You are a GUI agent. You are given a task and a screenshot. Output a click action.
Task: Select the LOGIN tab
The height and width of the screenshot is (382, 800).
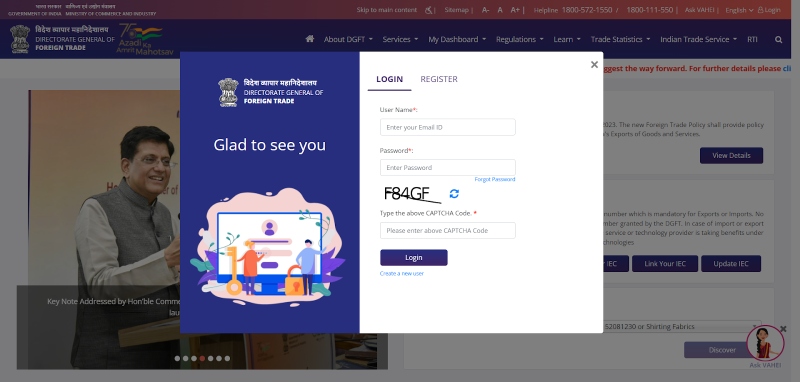pos(389,79)
